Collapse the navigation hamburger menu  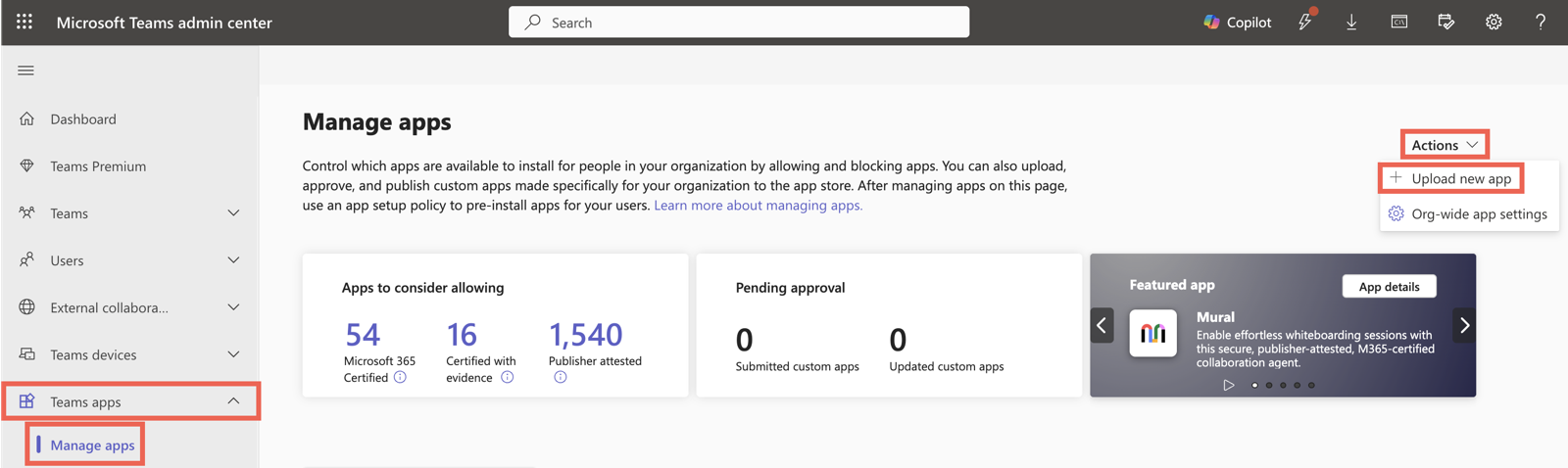[x=26, y=70]
